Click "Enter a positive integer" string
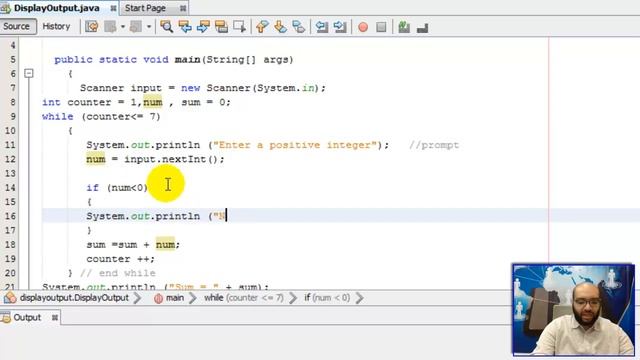 coord(295,145)
